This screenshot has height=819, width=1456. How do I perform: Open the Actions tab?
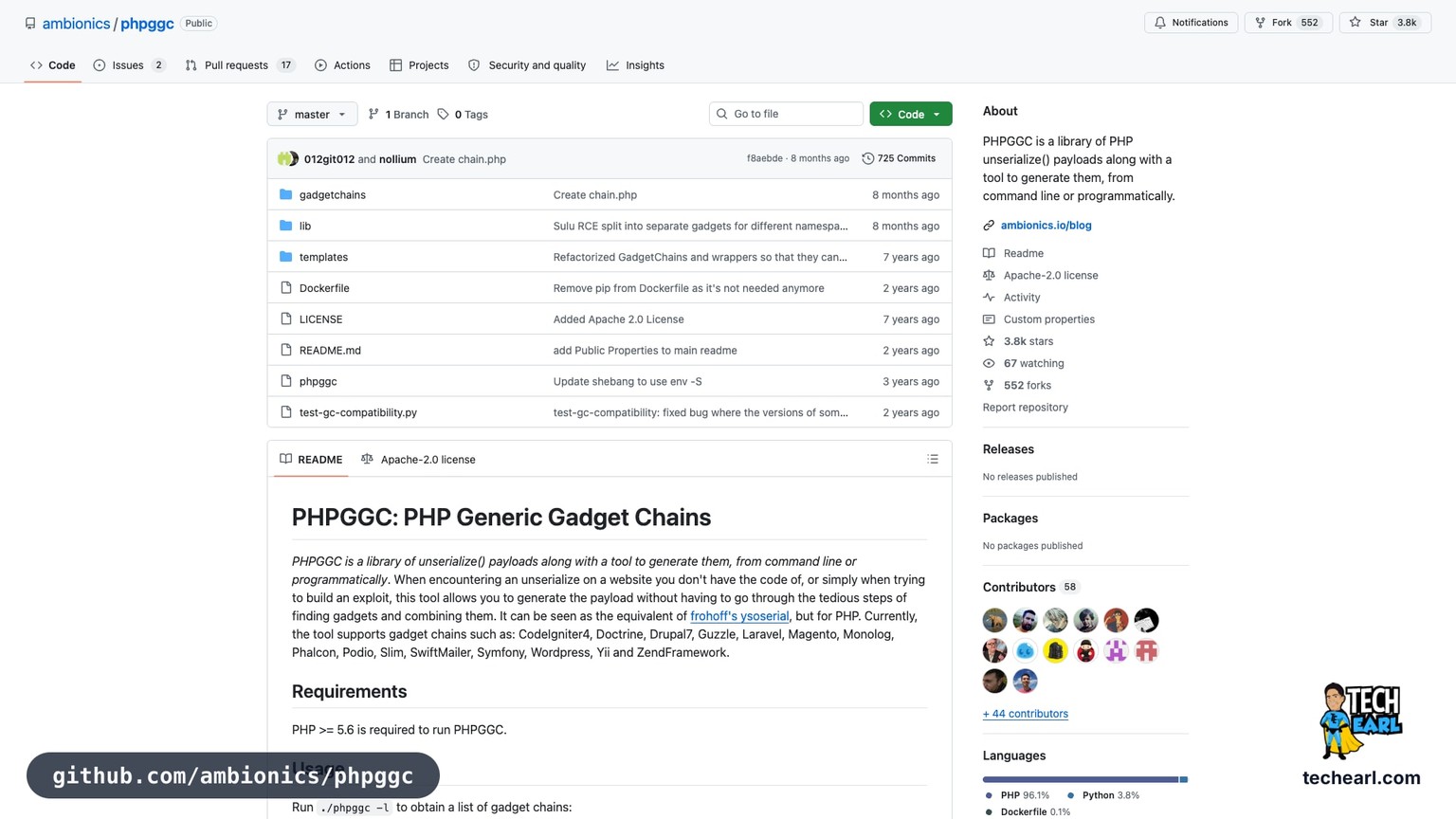[x=342, y=65]
